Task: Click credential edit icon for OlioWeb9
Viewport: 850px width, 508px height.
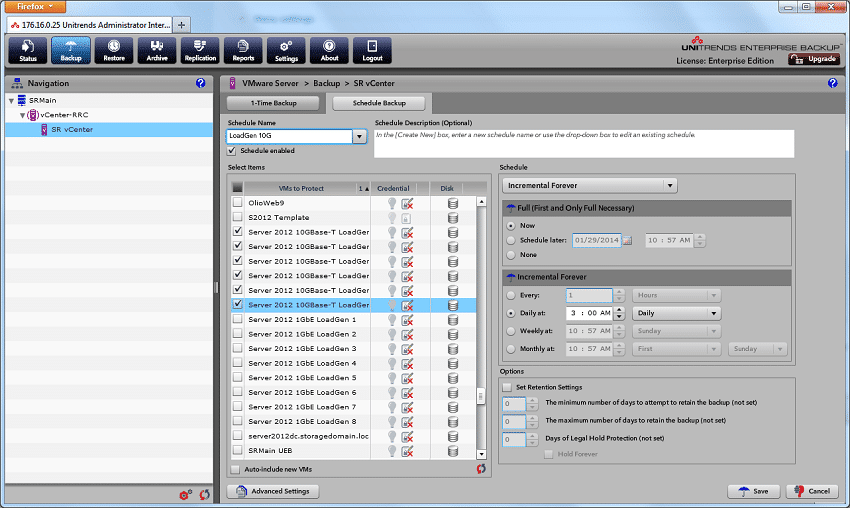Action: [x=407, y=203]
